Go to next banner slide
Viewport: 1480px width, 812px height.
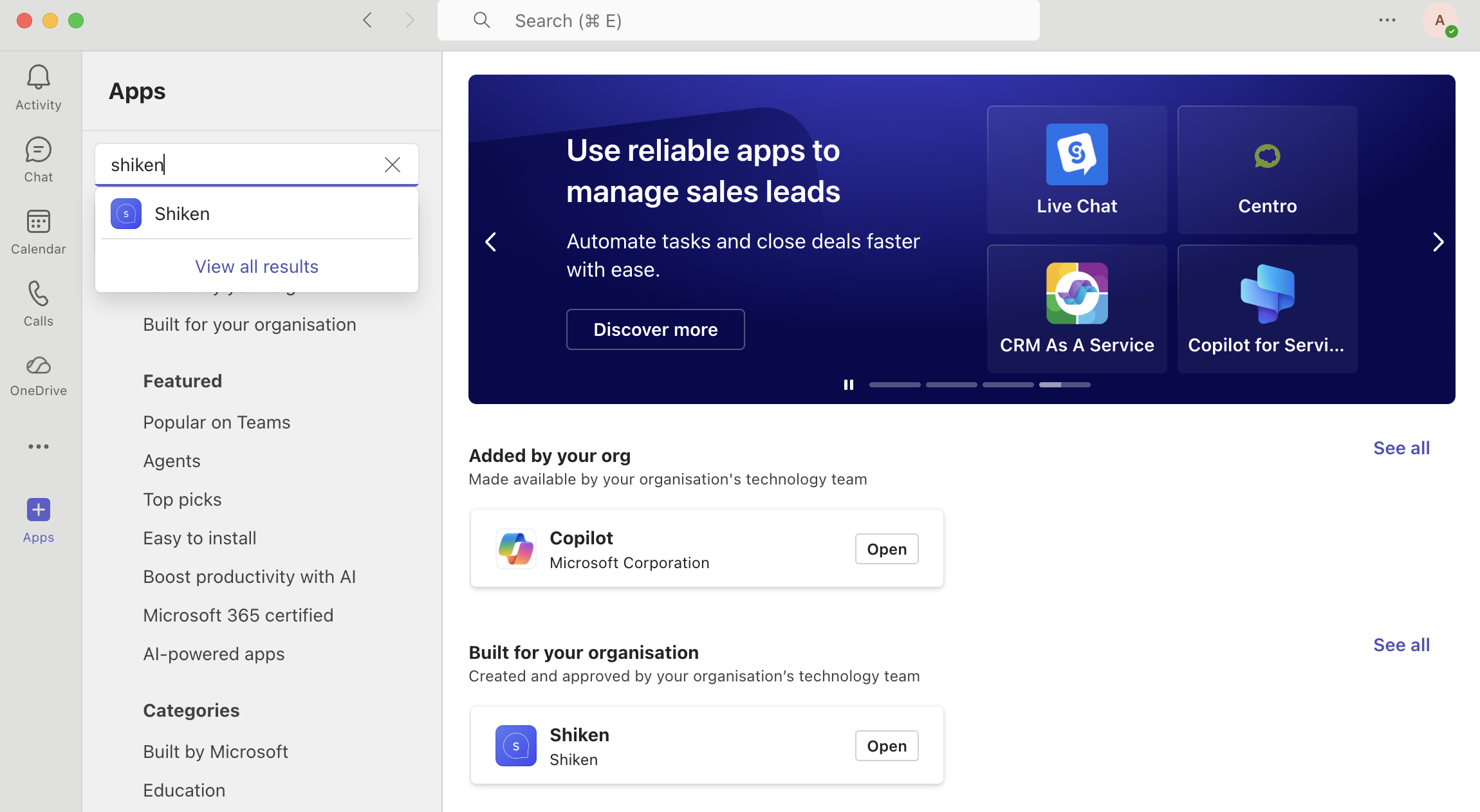(1438, 242)
